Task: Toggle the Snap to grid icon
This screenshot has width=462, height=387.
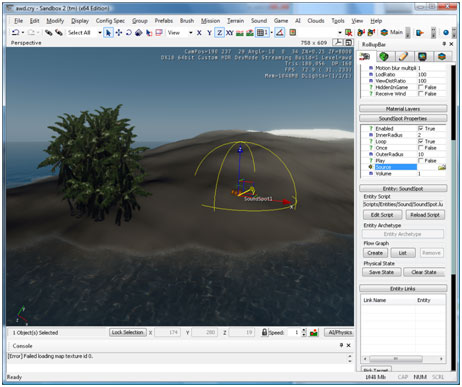Action: 262,33
